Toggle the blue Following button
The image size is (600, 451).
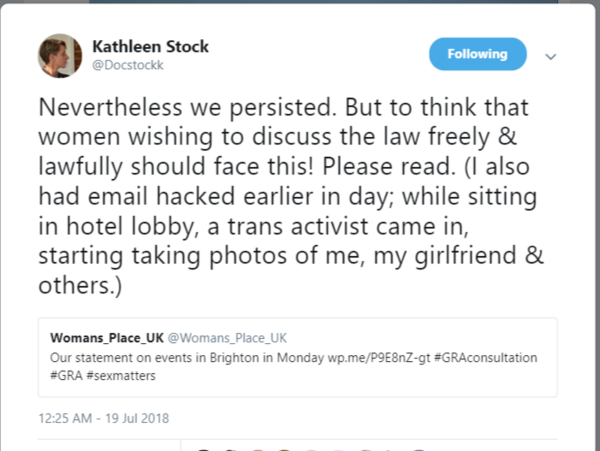tap(478, 55)
